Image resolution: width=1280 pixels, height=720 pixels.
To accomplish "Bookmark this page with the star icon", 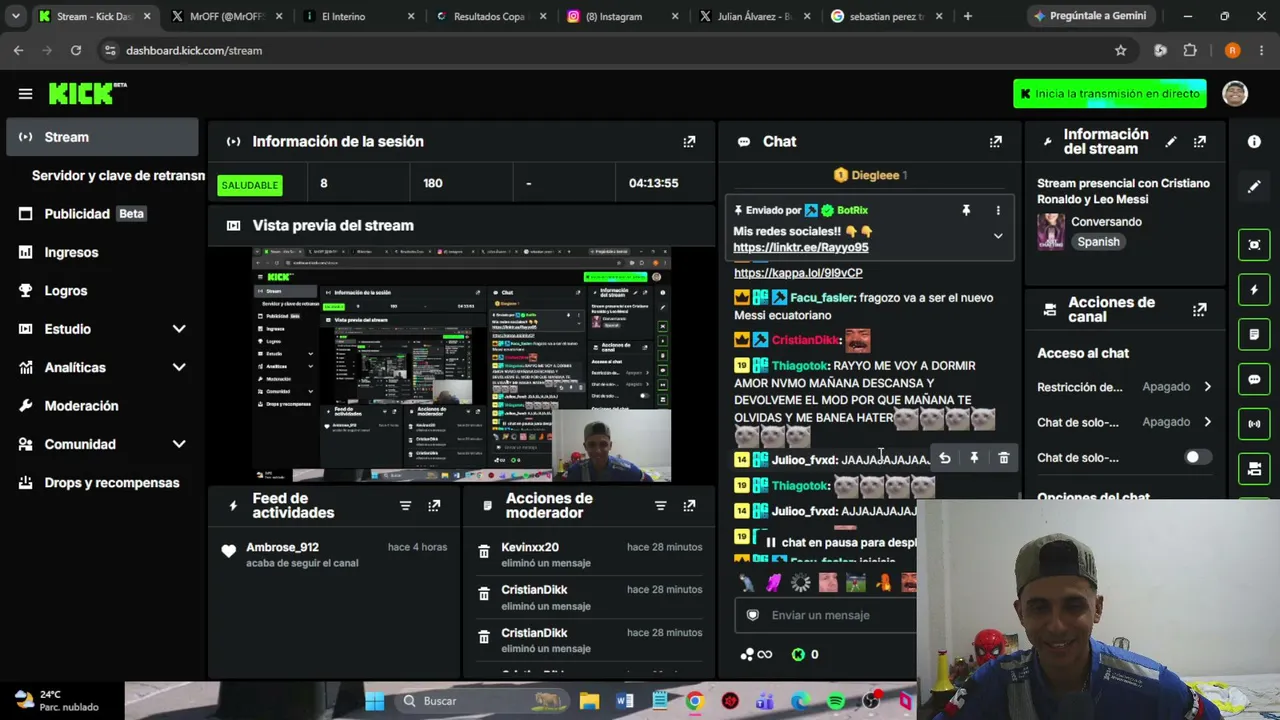I will pyautogui.click(x=1121, y=50).
